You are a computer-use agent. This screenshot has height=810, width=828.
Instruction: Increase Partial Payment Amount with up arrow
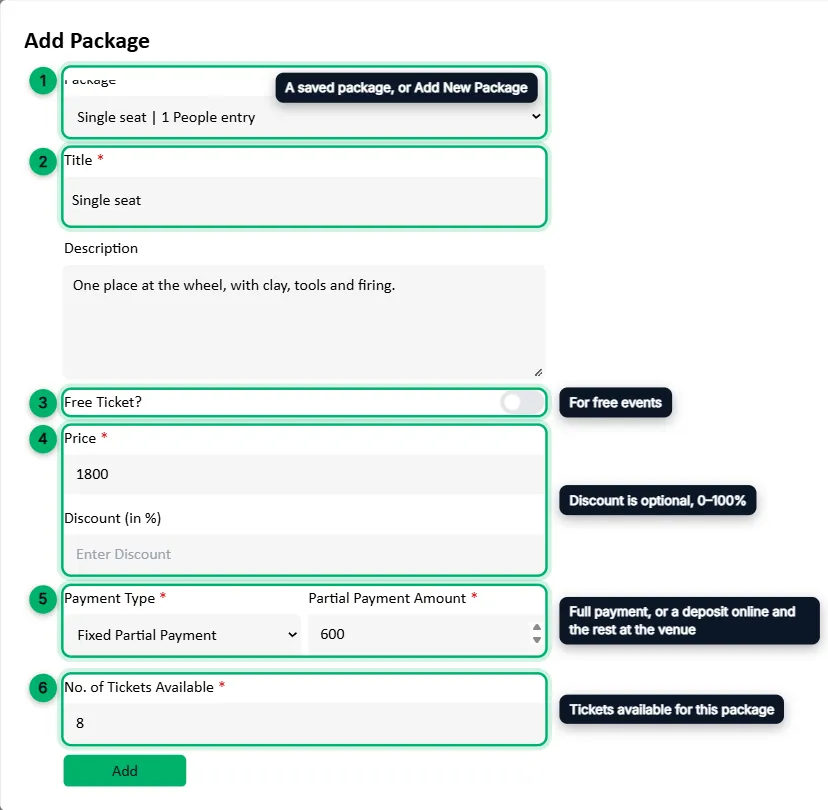[537, 627]
